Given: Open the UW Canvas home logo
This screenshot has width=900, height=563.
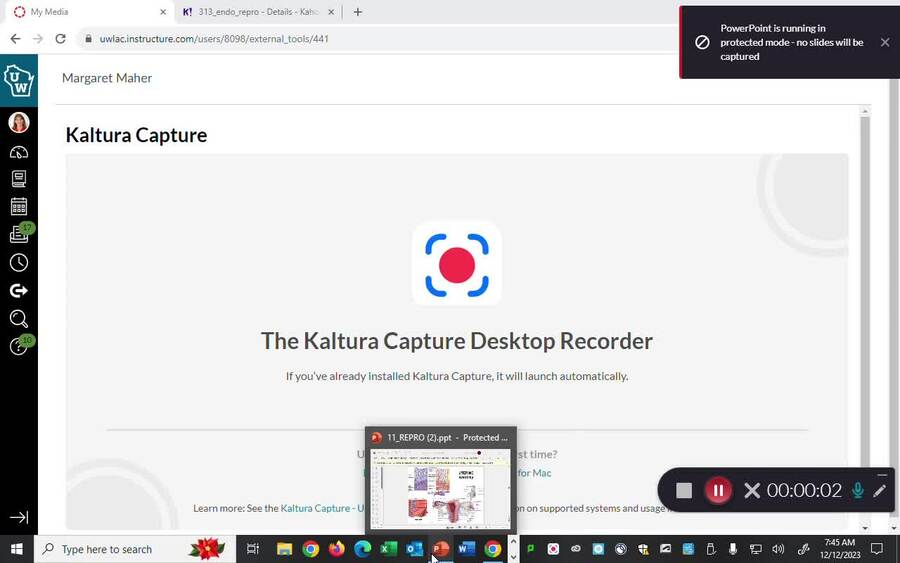Looking at the screenshot, I should pyautogui.click(x=19, y=80).
